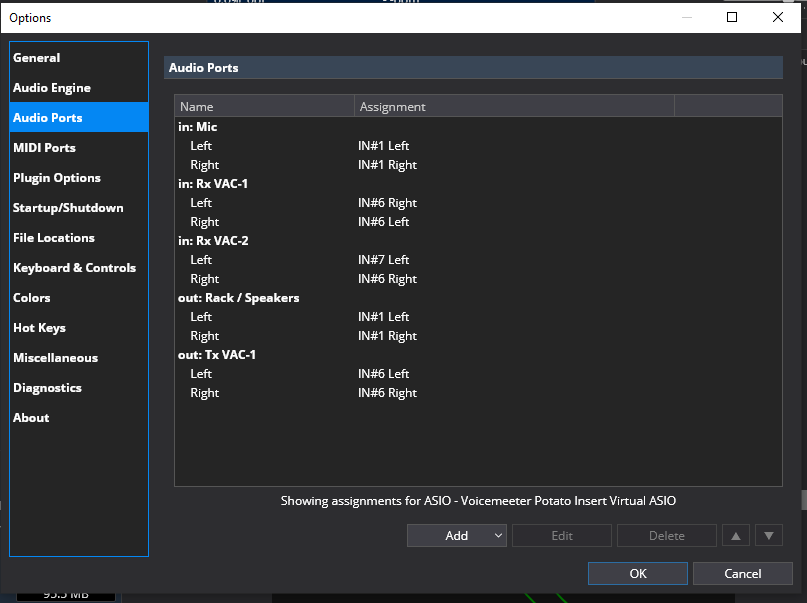
Task: Maximize the Options window
Action: coord(732,17)
